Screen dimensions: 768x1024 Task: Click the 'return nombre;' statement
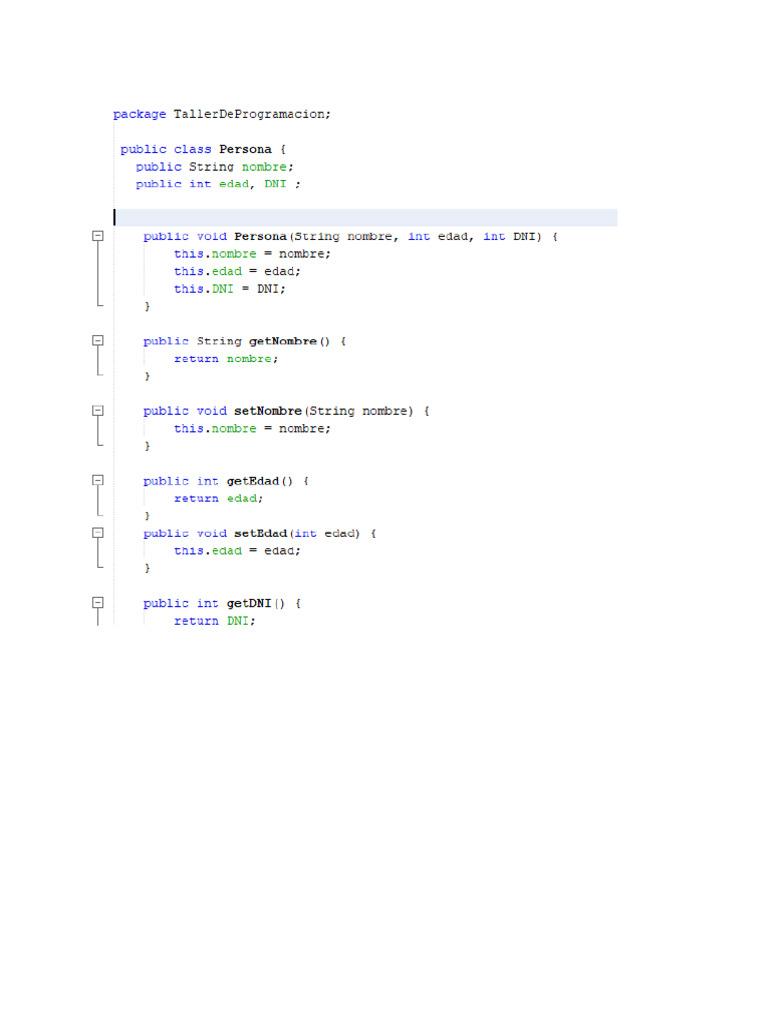(x=226, y=359)
